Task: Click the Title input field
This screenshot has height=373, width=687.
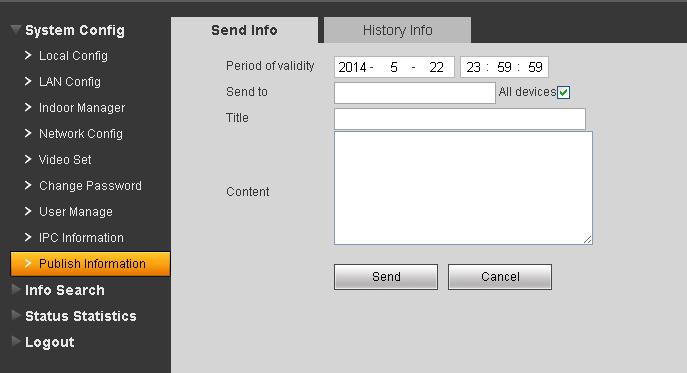Action: [460, 119]
